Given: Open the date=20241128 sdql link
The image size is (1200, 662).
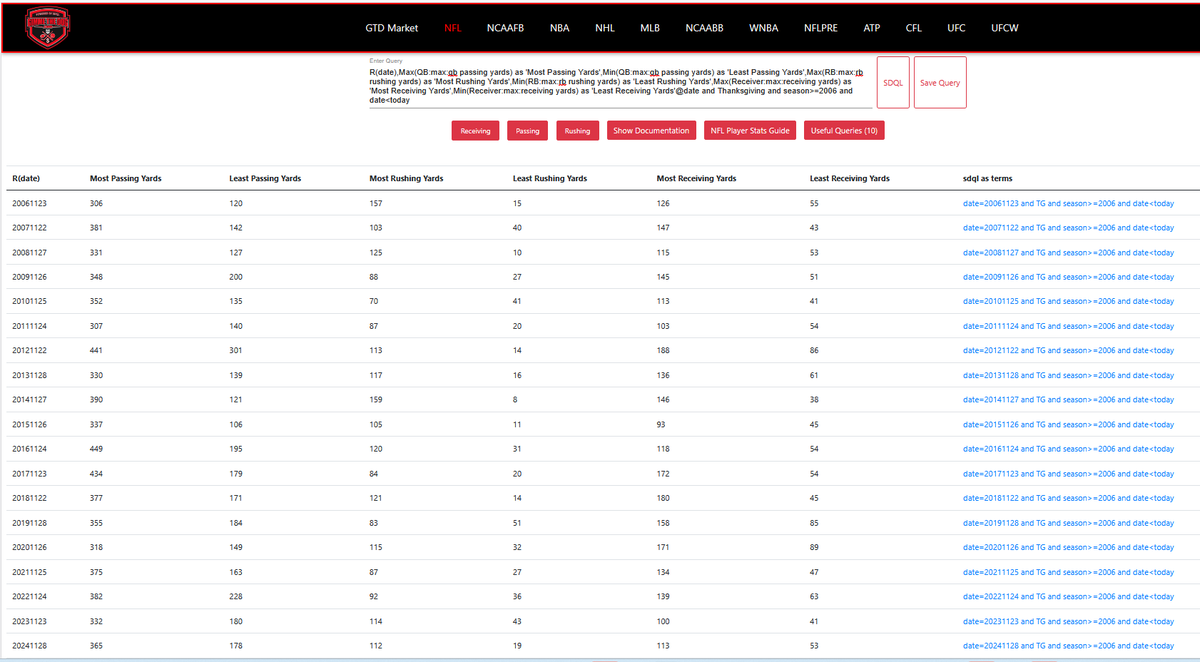Looking at the screenshot, I should point(1068,646).
